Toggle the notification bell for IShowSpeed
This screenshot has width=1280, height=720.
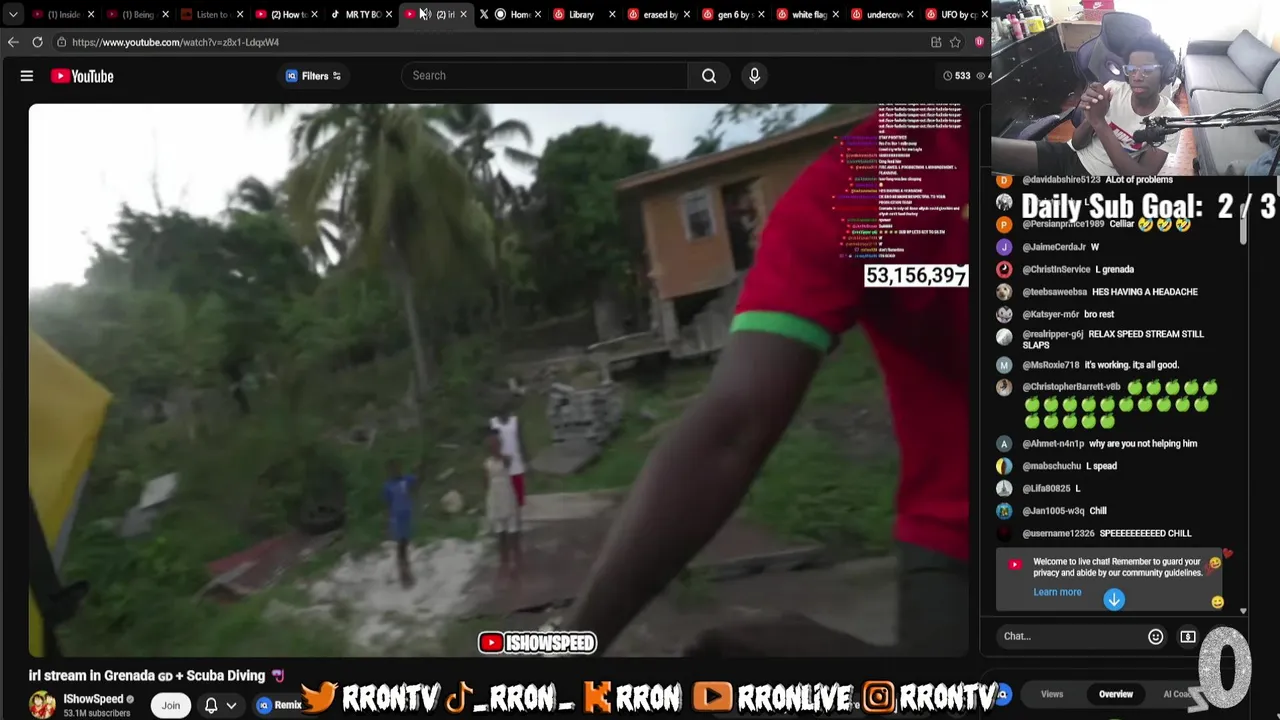coord(211,705)
